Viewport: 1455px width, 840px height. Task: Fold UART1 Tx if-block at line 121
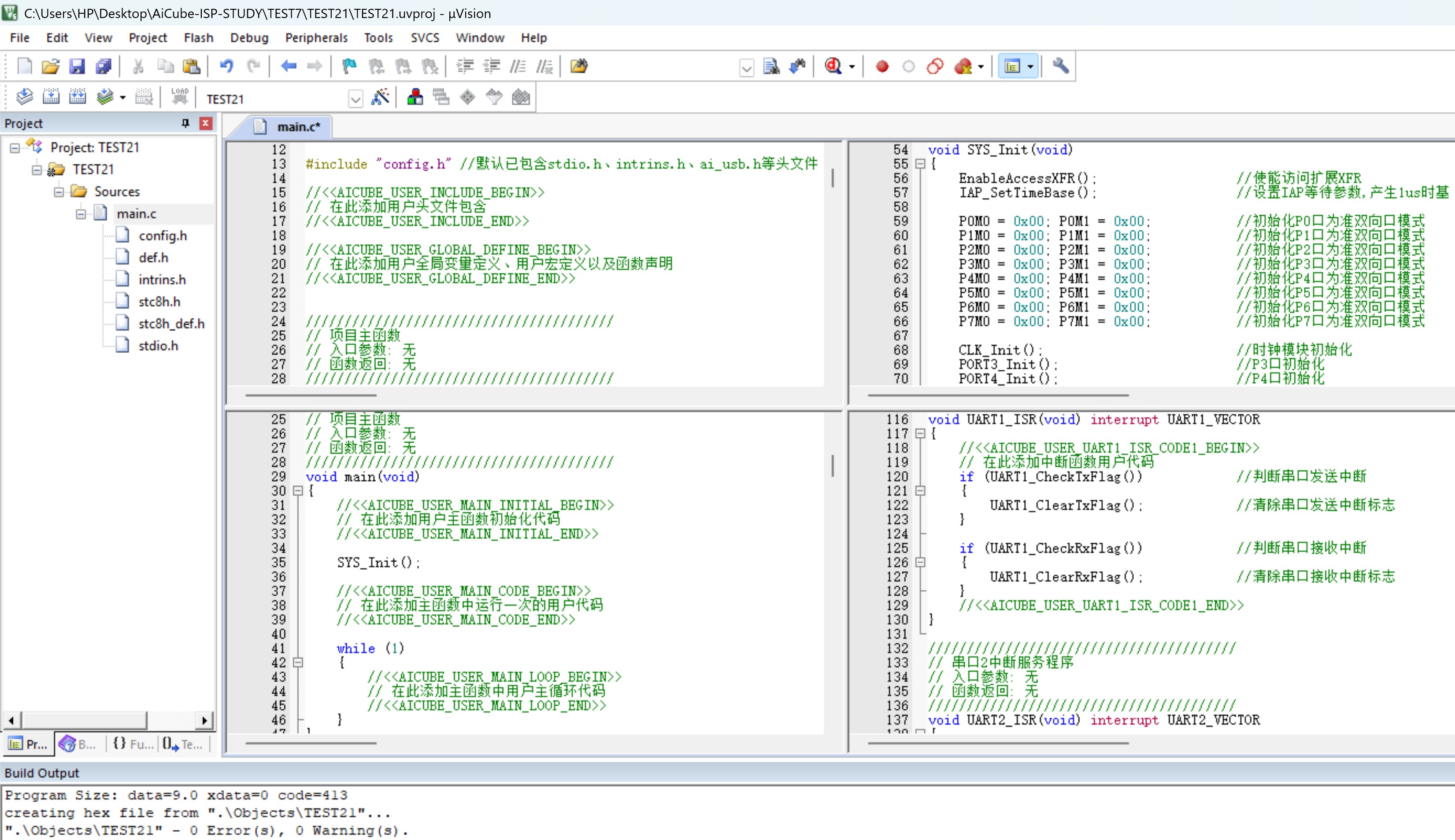click(921, 491)
